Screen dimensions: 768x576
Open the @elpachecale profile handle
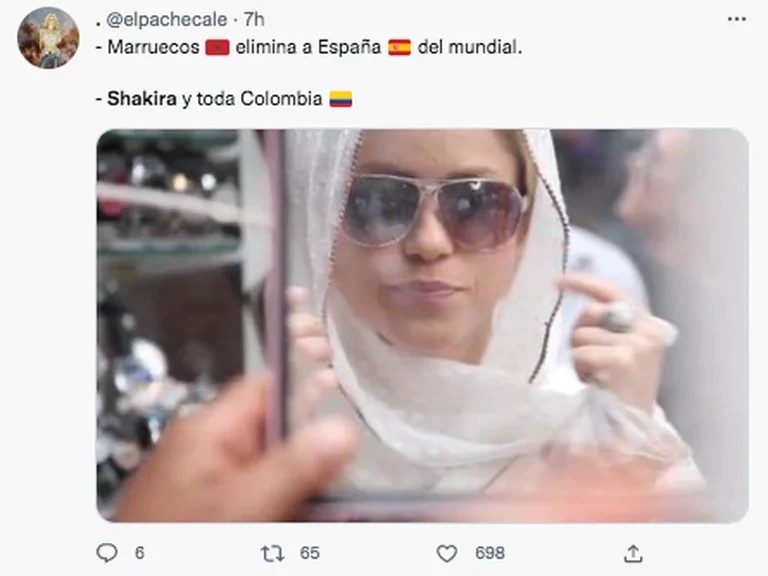pyautogui.click(x=167, y=20)
